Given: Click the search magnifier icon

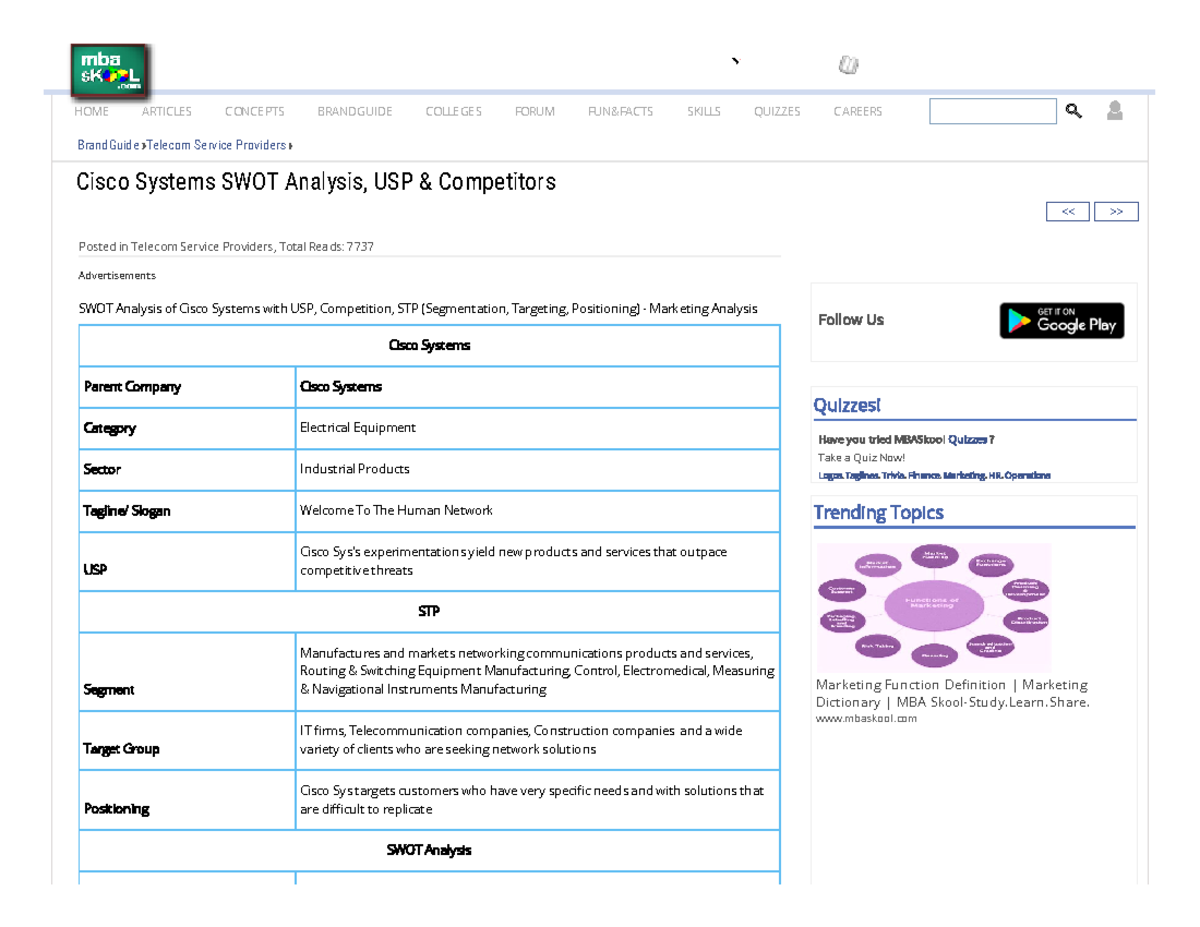Looking at the screenshot, I should click(1074, 110).
